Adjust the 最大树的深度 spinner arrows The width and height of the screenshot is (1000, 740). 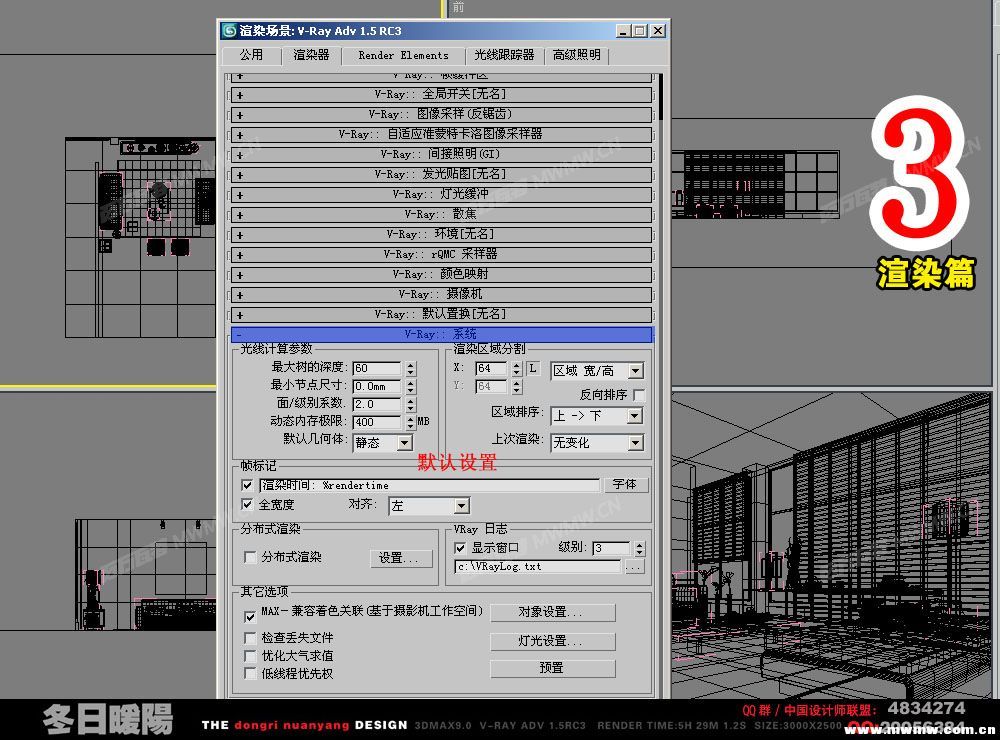pos(410,368)
